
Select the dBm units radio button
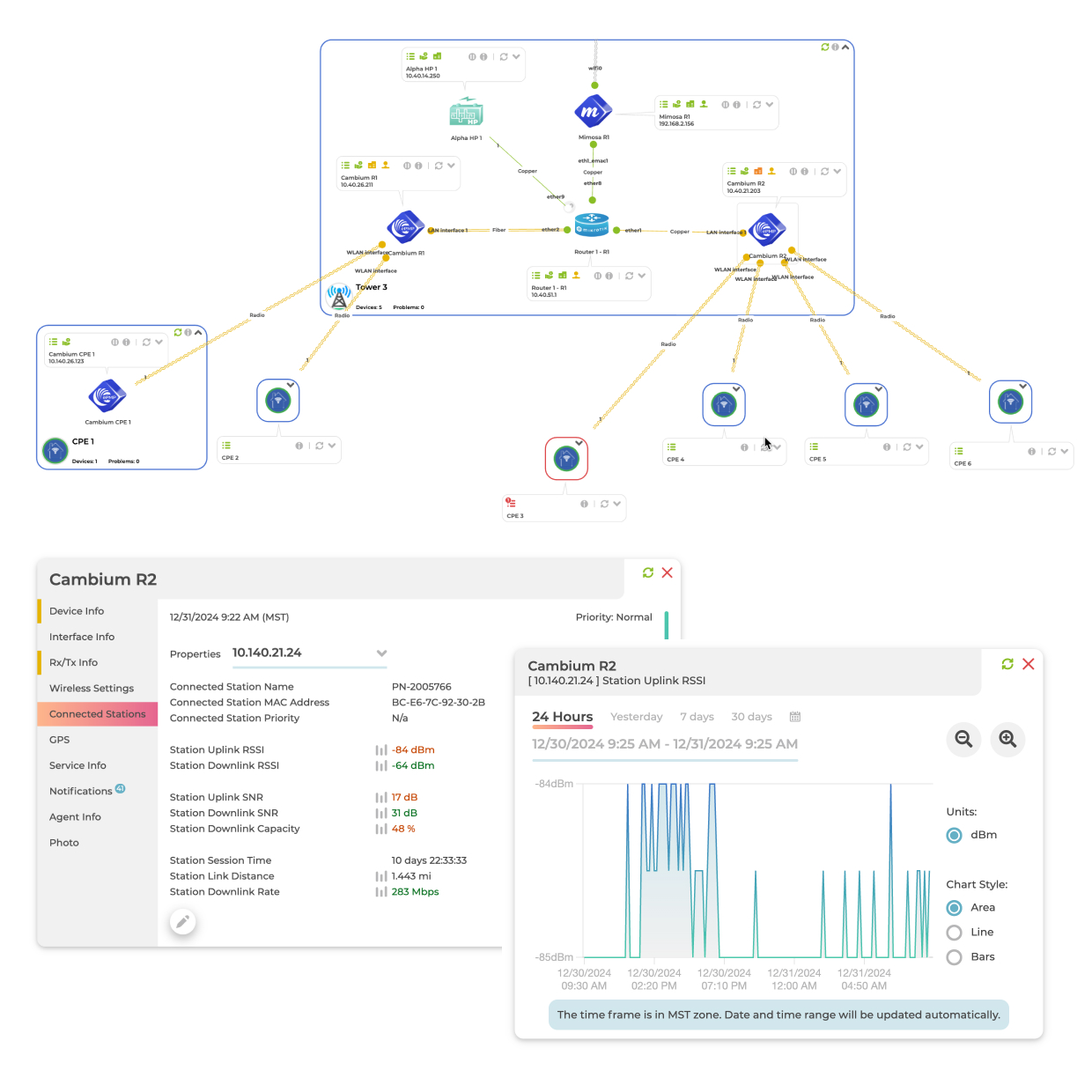tap(954, 836)
